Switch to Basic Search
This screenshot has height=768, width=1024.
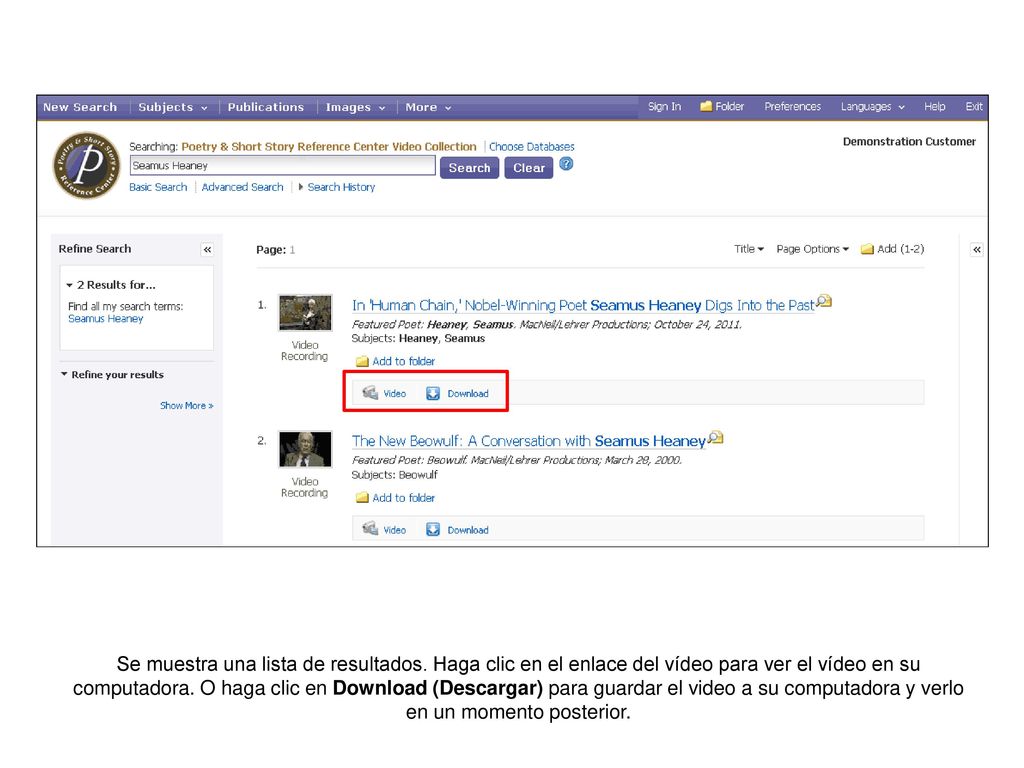pyautogui.click(x=158, y=187)
